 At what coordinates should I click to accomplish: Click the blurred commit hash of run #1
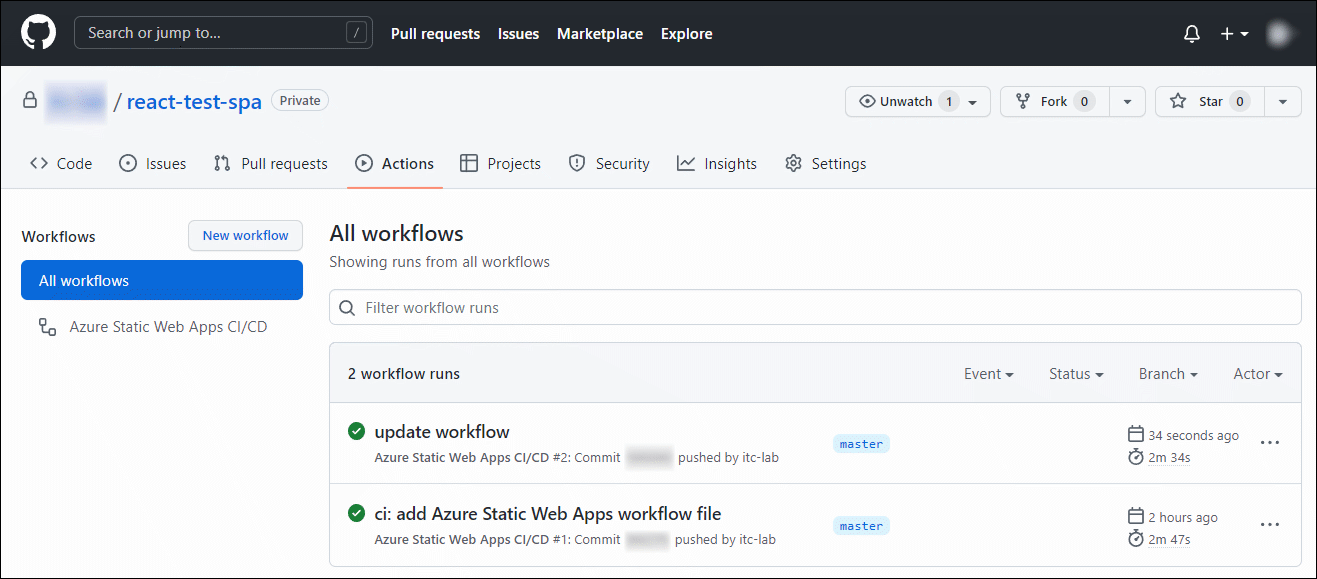(648, 540)
